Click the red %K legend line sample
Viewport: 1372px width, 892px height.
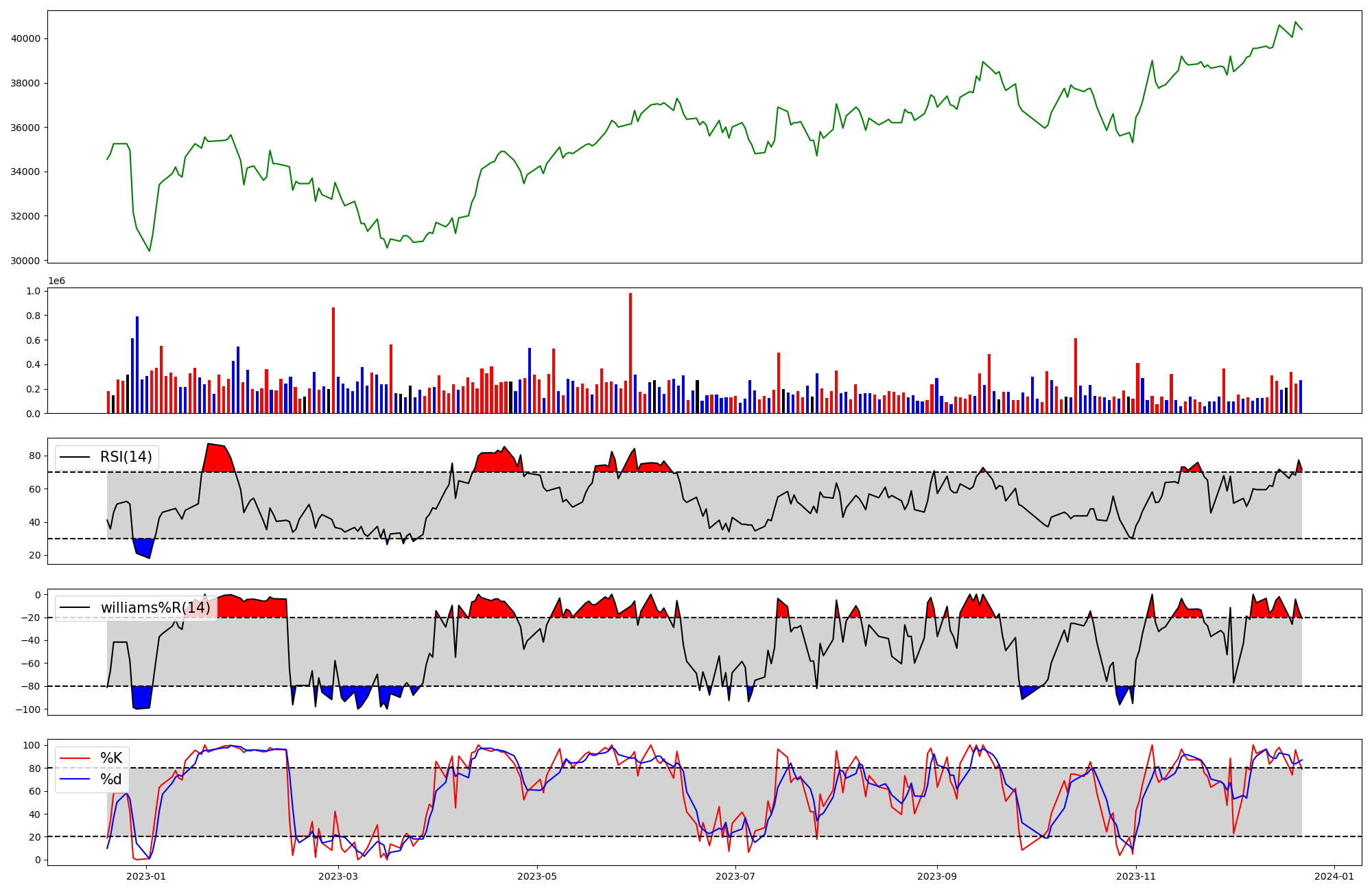tap(75, 758)
